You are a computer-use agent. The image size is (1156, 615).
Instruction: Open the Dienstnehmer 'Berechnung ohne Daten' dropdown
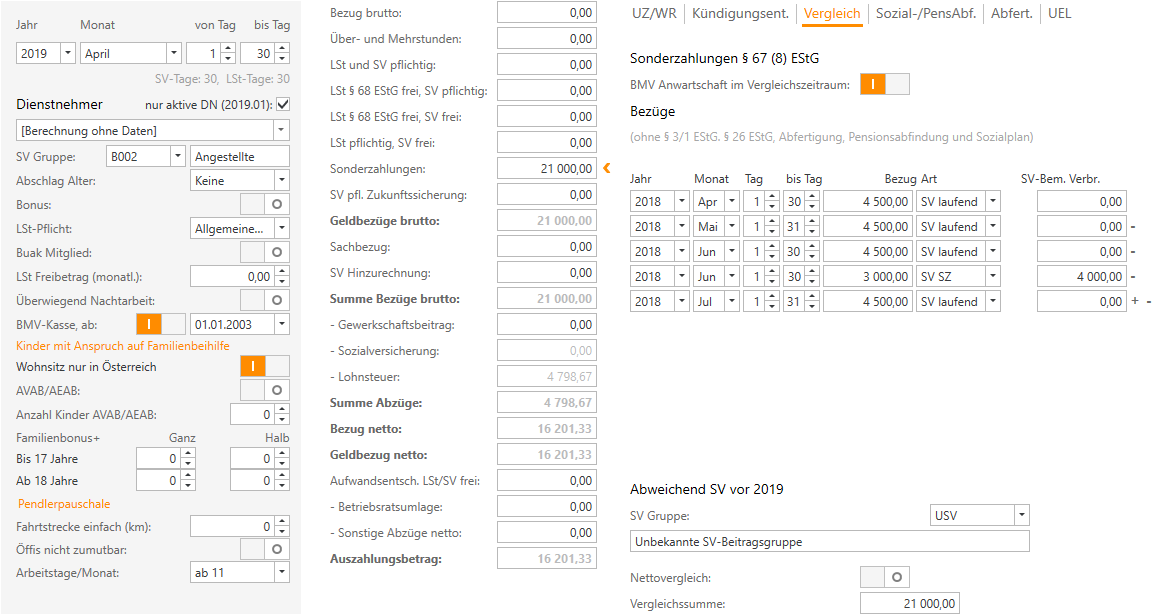click(281, 131)
